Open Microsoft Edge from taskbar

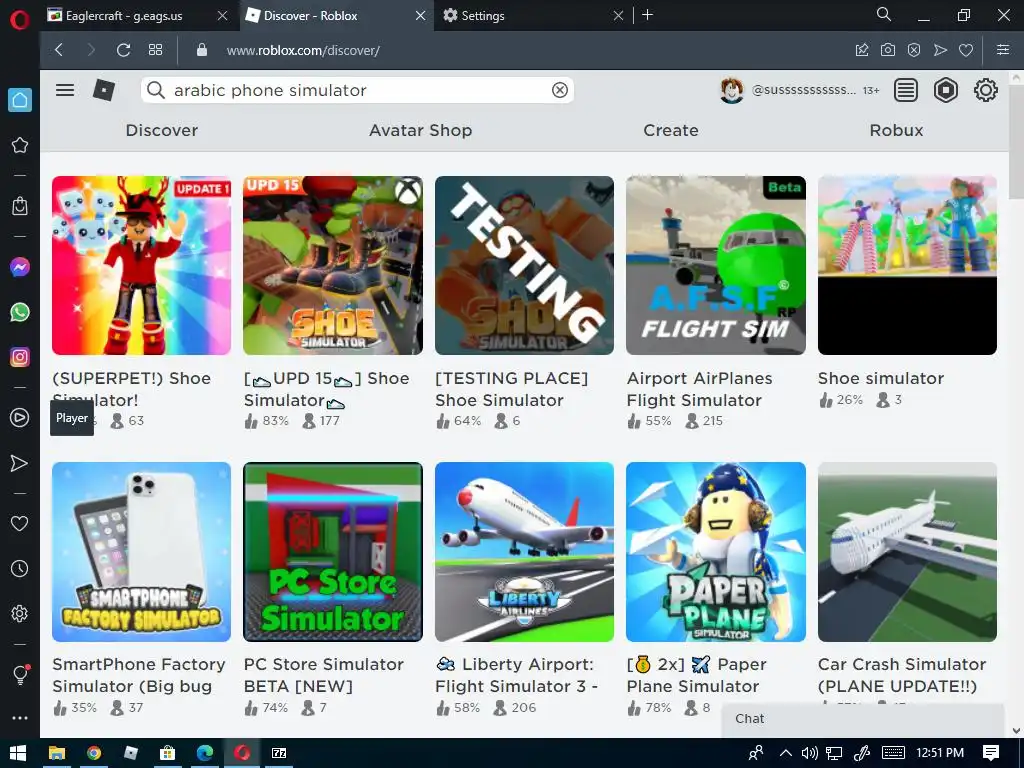tap(205, 753)
